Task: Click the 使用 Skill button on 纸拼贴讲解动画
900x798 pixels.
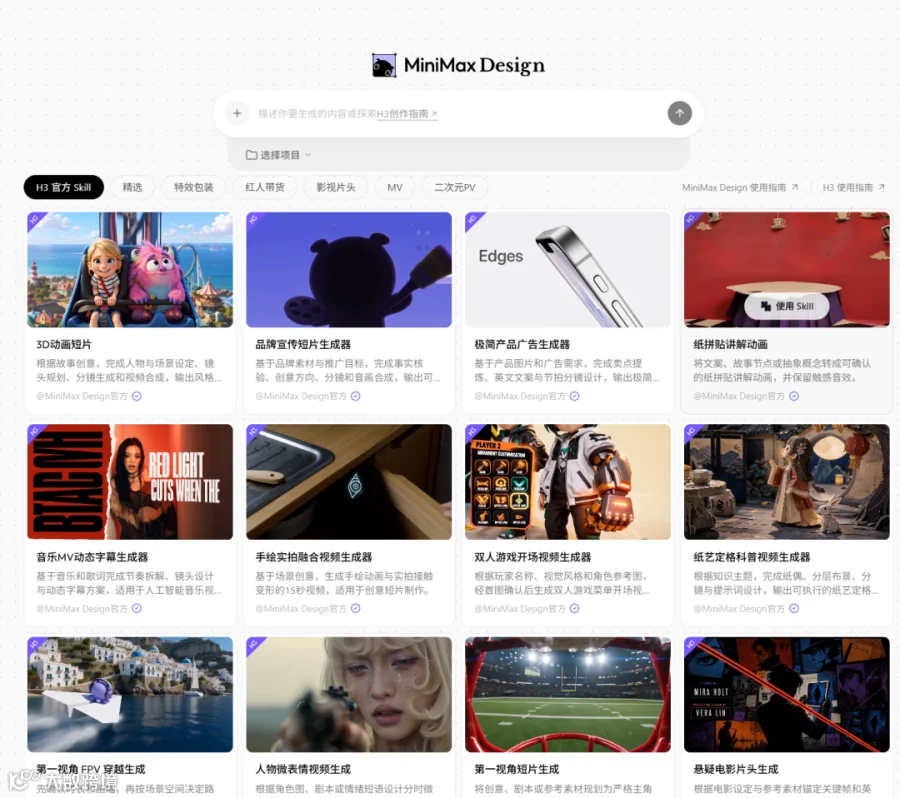Action: point(787,306)
